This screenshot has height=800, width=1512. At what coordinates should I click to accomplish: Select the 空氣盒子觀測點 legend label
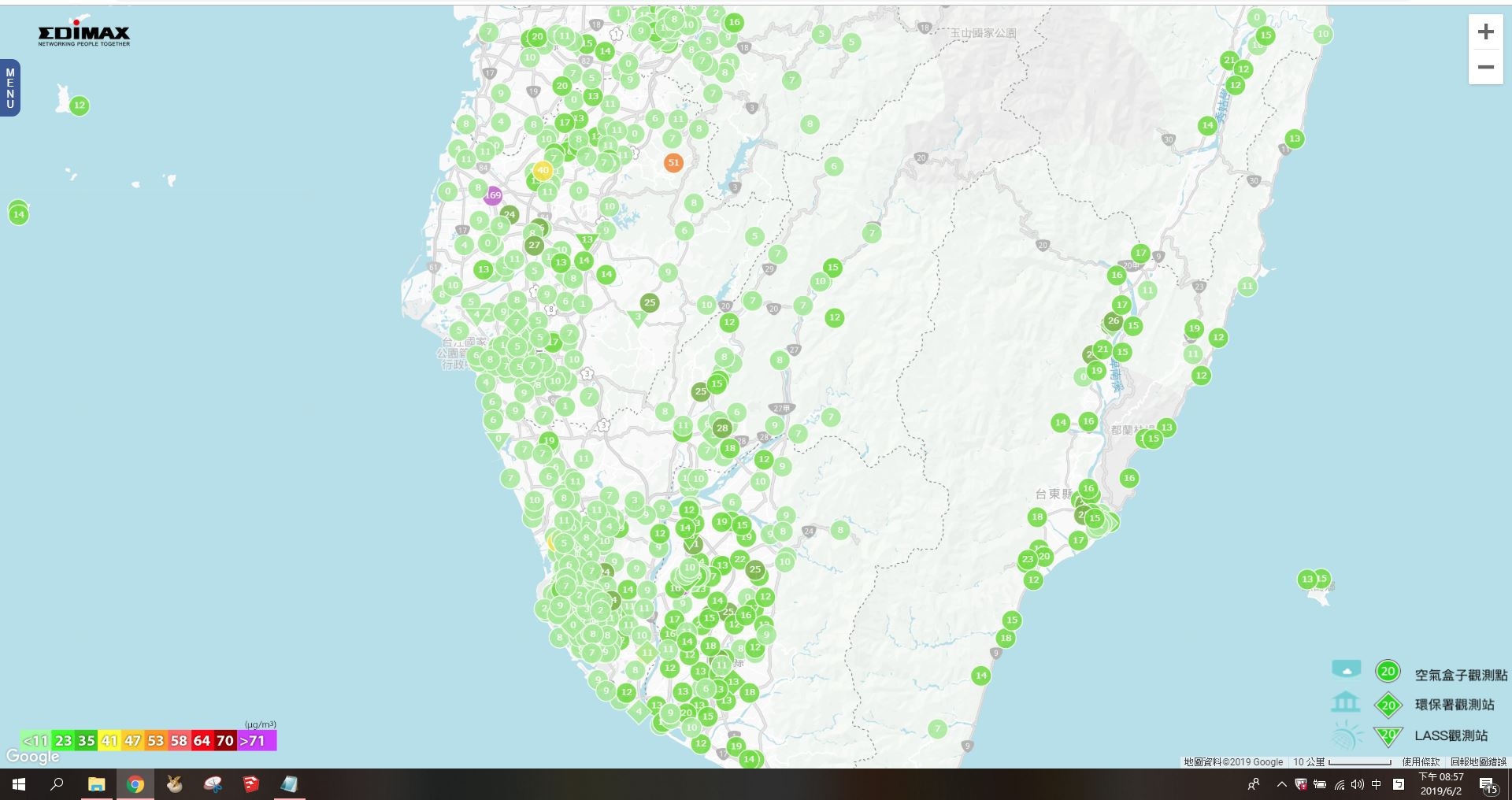point(1461,675)
